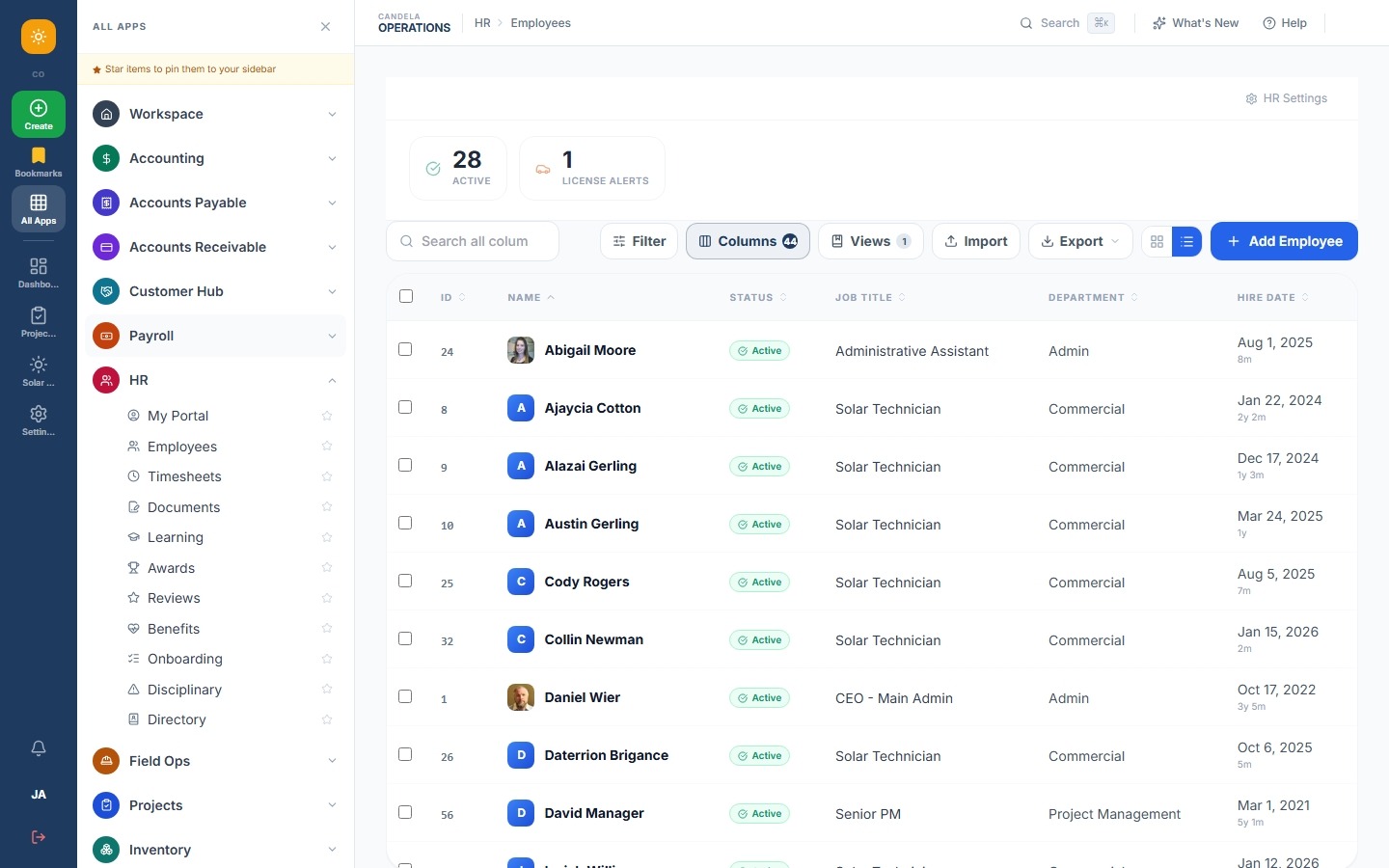Toggle the select-all checkbox in table header
Screen dimensions: 1389x868
point(406,296)
